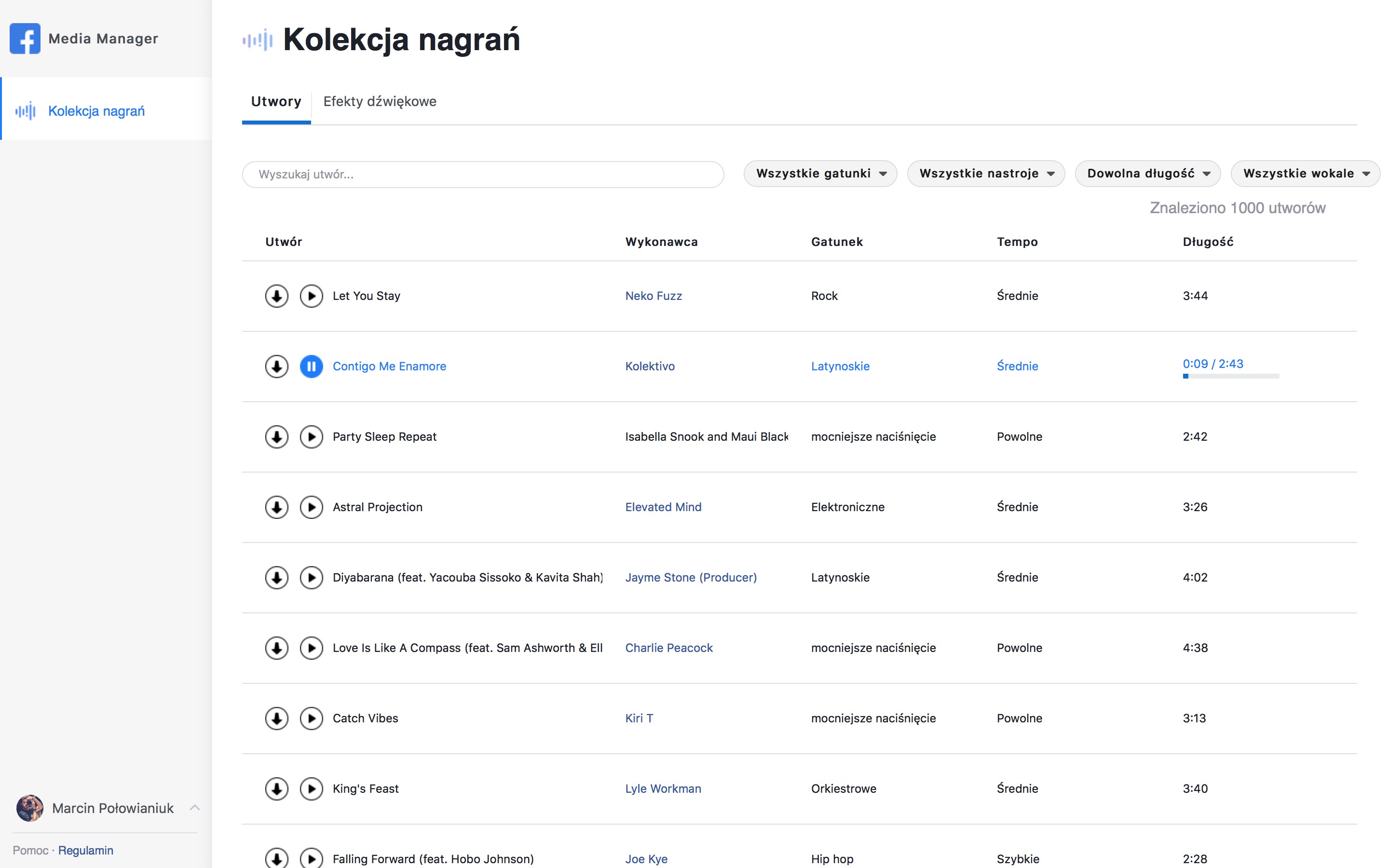Screen dimensions: 1389x868
Task: Download the track Contigo Me Enamore
Action: point(277,366)
